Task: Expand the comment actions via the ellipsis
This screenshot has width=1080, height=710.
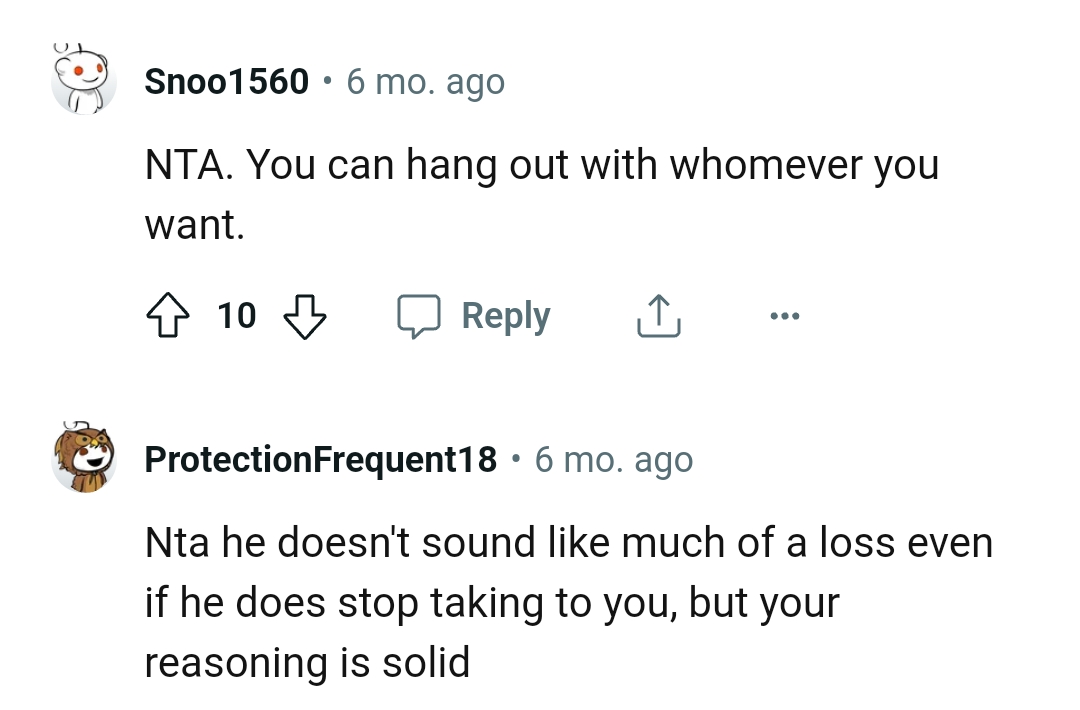Action: coord(785,315)
